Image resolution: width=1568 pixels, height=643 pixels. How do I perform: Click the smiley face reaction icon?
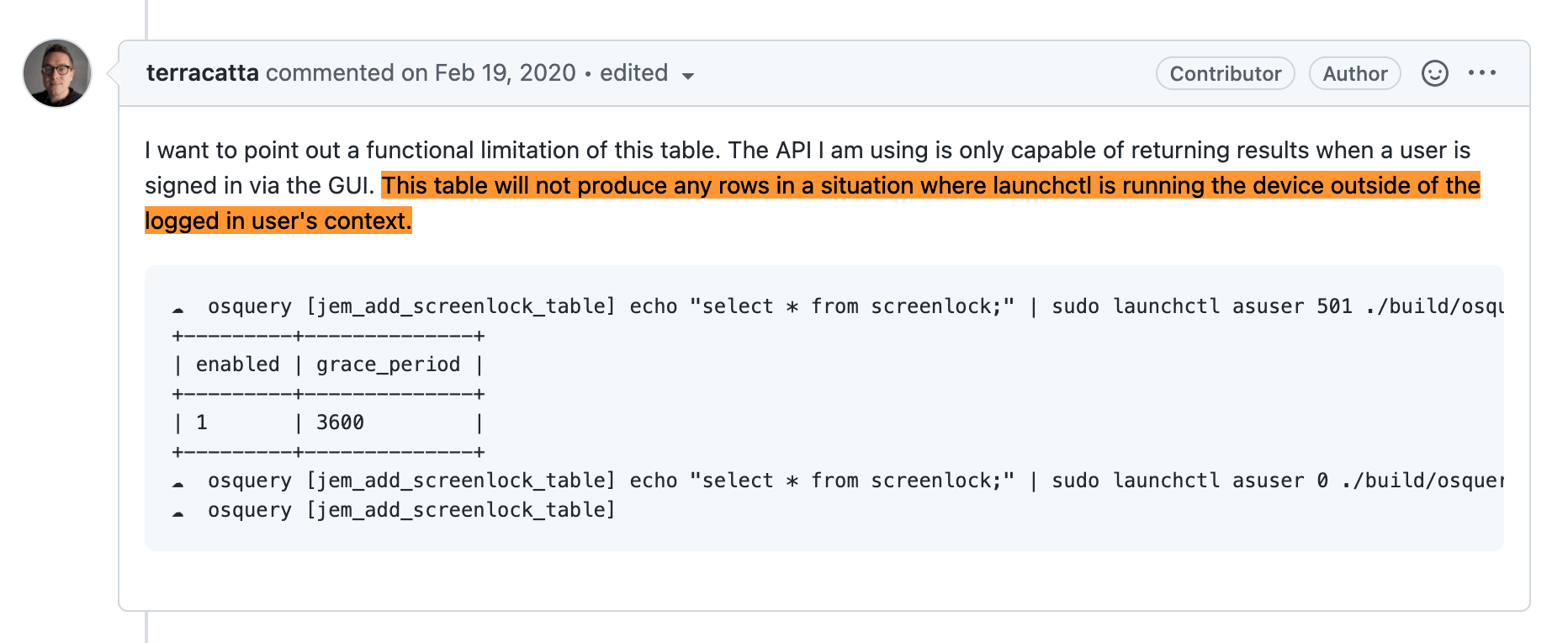1435,73
